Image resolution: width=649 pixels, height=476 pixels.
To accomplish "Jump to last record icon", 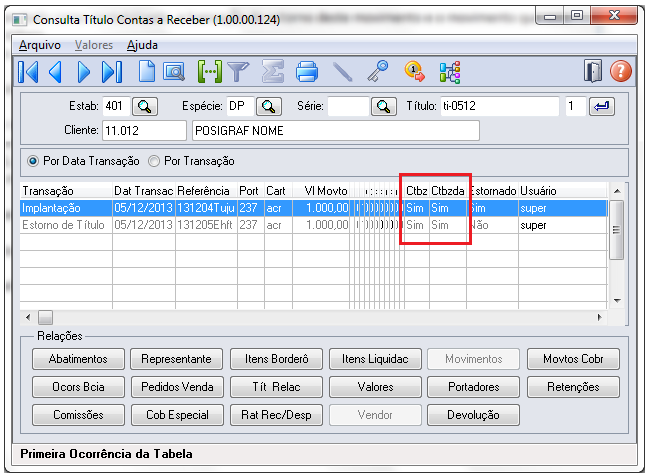I will pos(112,72).
